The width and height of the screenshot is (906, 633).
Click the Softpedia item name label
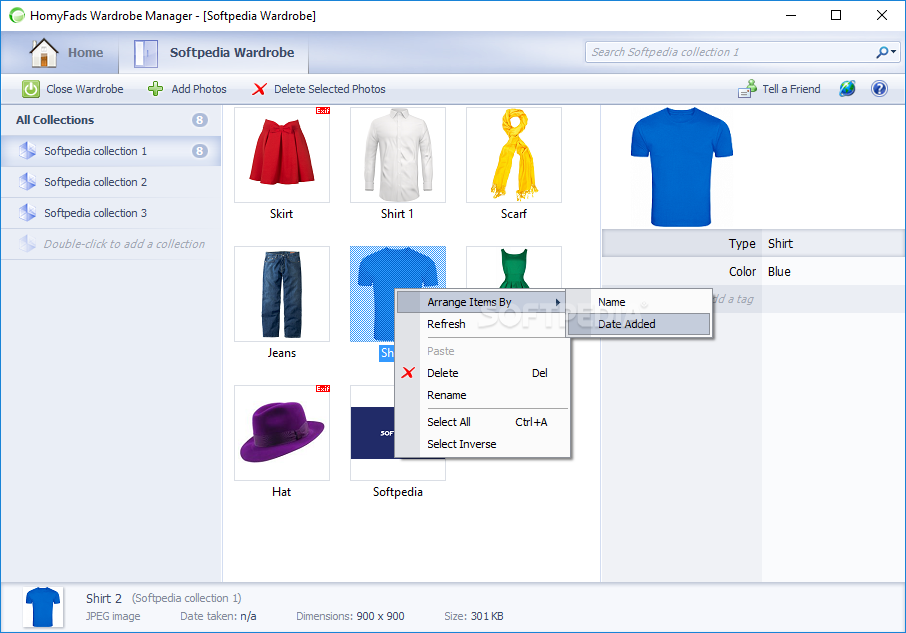(x=398, y=492)
